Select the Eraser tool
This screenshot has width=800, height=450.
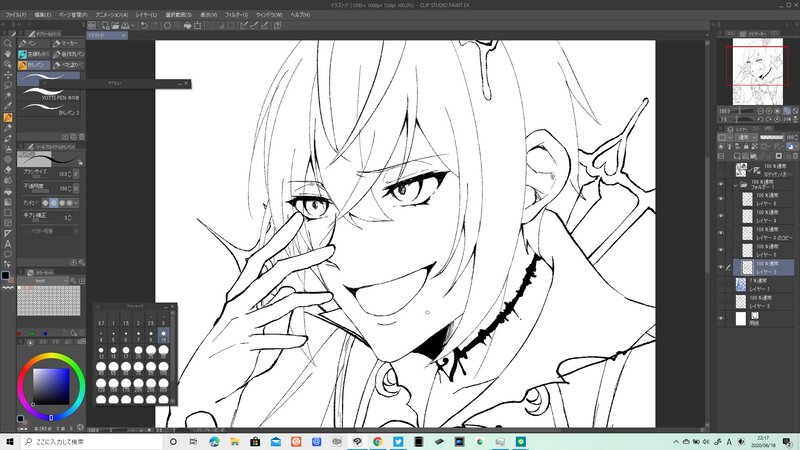[7, 170]
